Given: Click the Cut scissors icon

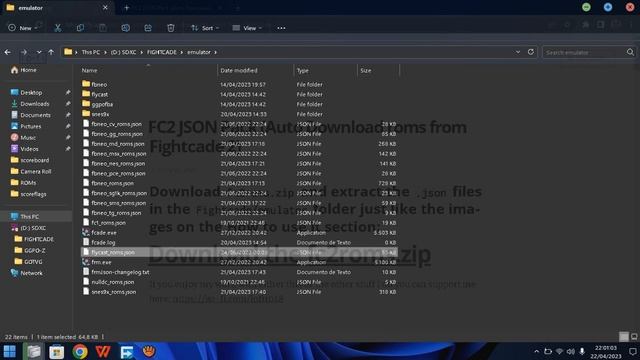Looking at the screenshot, I should click(x=58, y=28).
